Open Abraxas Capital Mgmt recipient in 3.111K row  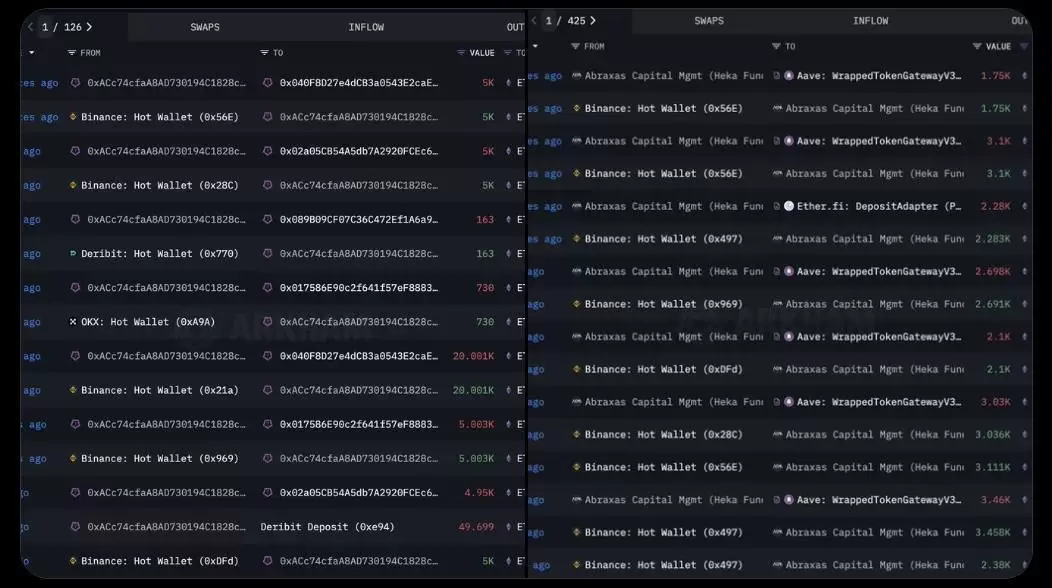coord(875,467)
